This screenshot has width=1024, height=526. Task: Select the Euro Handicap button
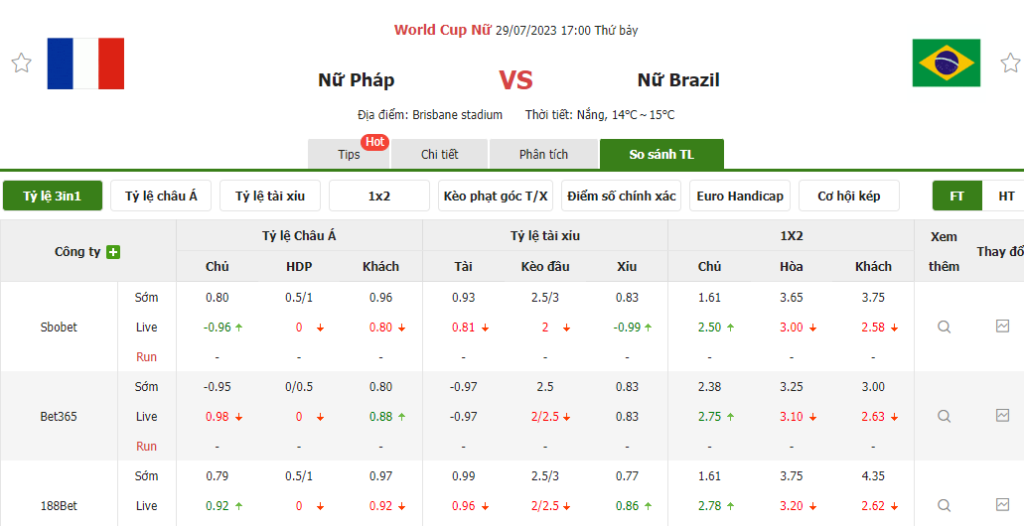tap(740, 196)
